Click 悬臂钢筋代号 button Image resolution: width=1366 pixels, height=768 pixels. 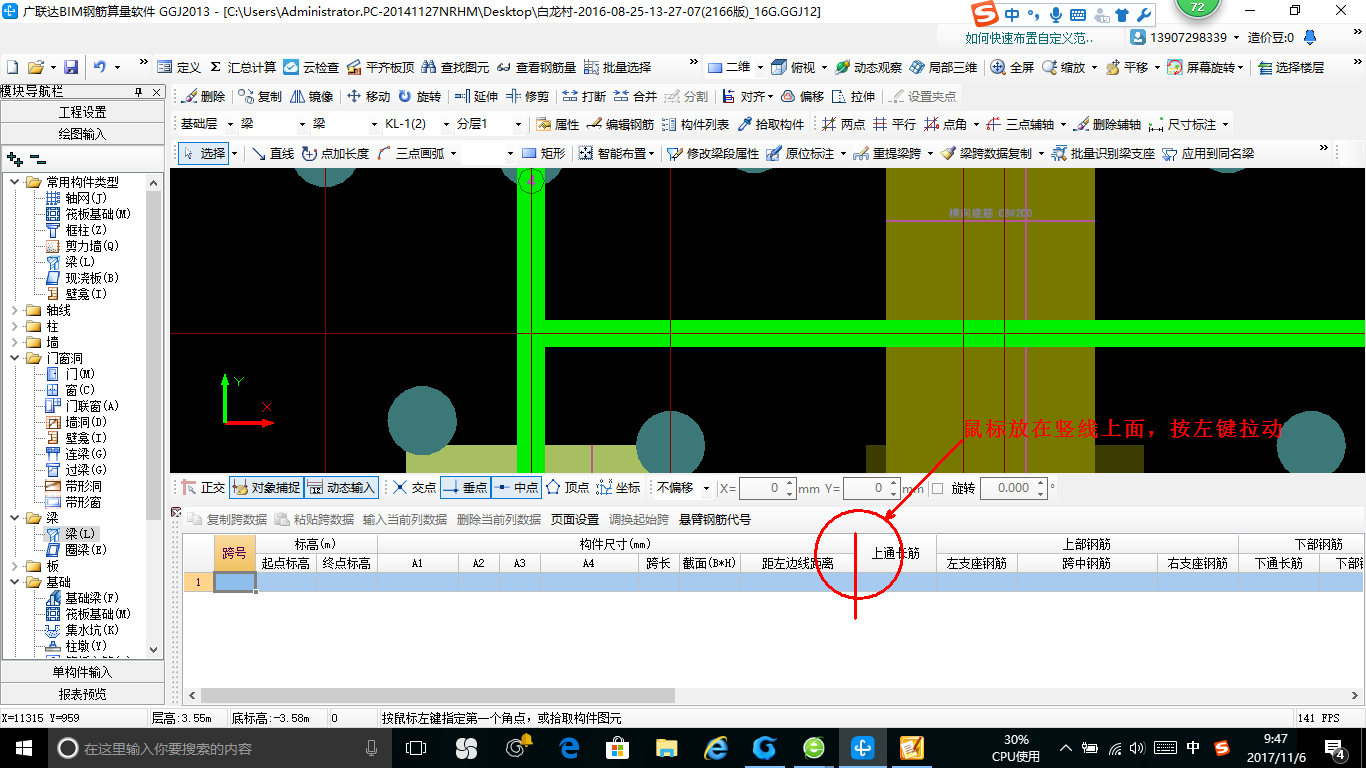click(715, 519)
